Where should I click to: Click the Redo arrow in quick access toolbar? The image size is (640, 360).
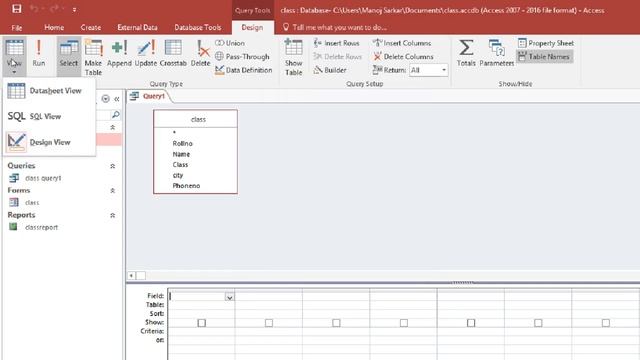tap(53, 9)
